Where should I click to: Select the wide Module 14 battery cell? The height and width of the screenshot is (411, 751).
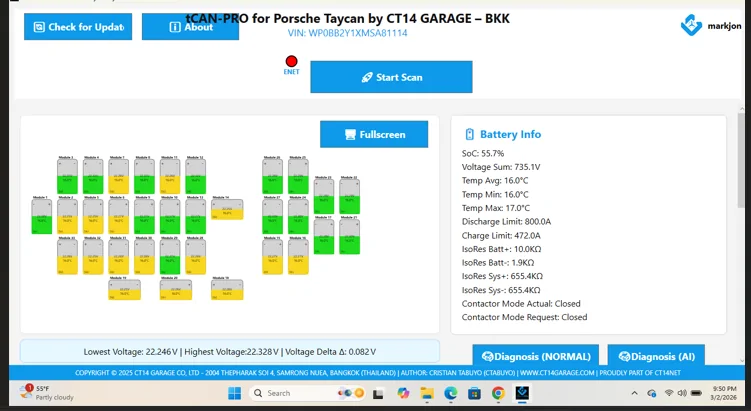pos(227,209)
